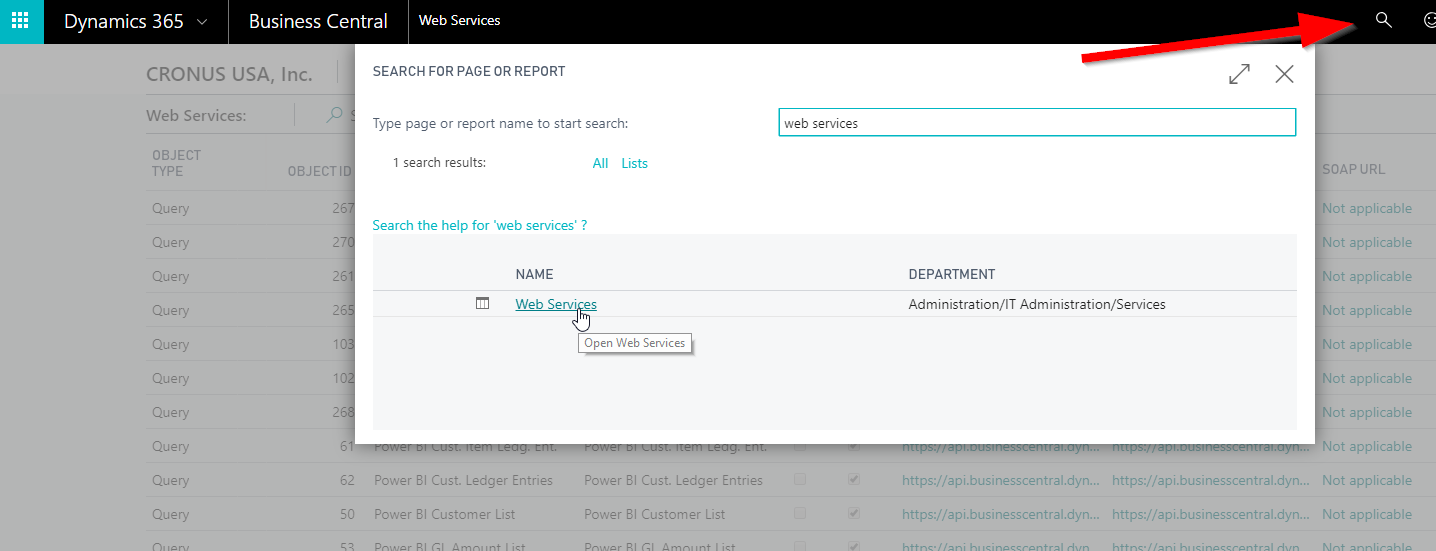Click Not applicable in object 261 row
Viewport: 1436px width, 551px height.
[x=1367, y=276]
